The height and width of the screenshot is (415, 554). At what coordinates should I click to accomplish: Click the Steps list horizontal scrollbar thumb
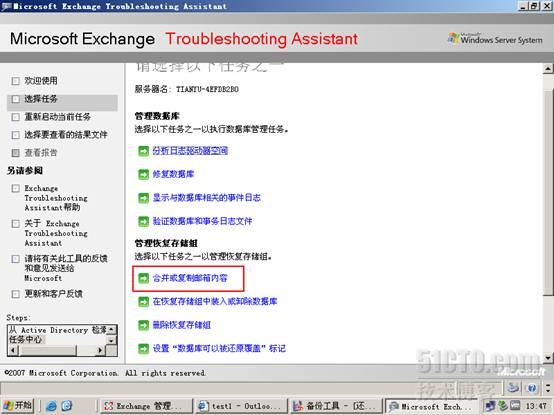click(x=48, y=350)
